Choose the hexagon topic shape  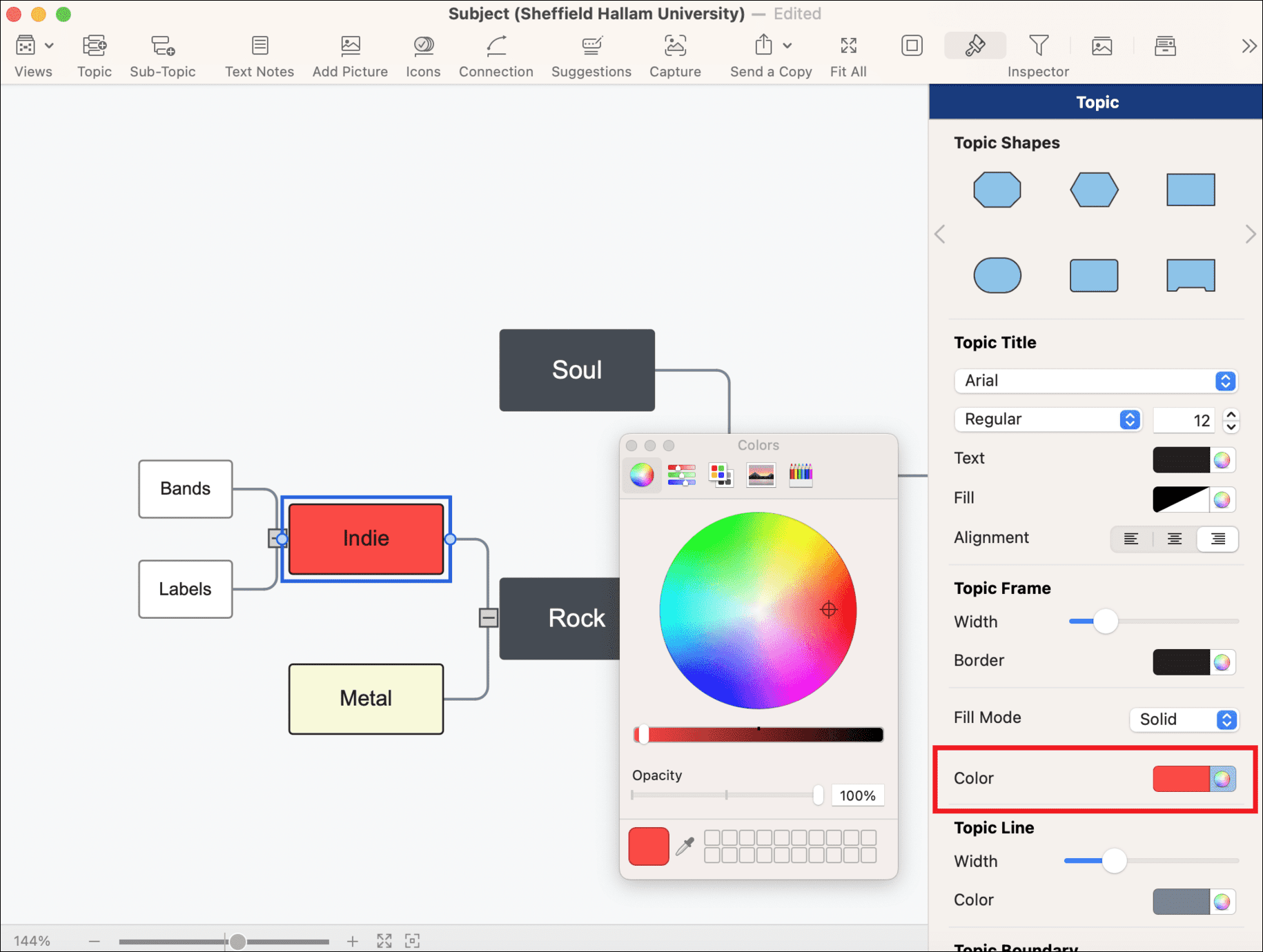pyautogui.click(x=1093, y=190)
